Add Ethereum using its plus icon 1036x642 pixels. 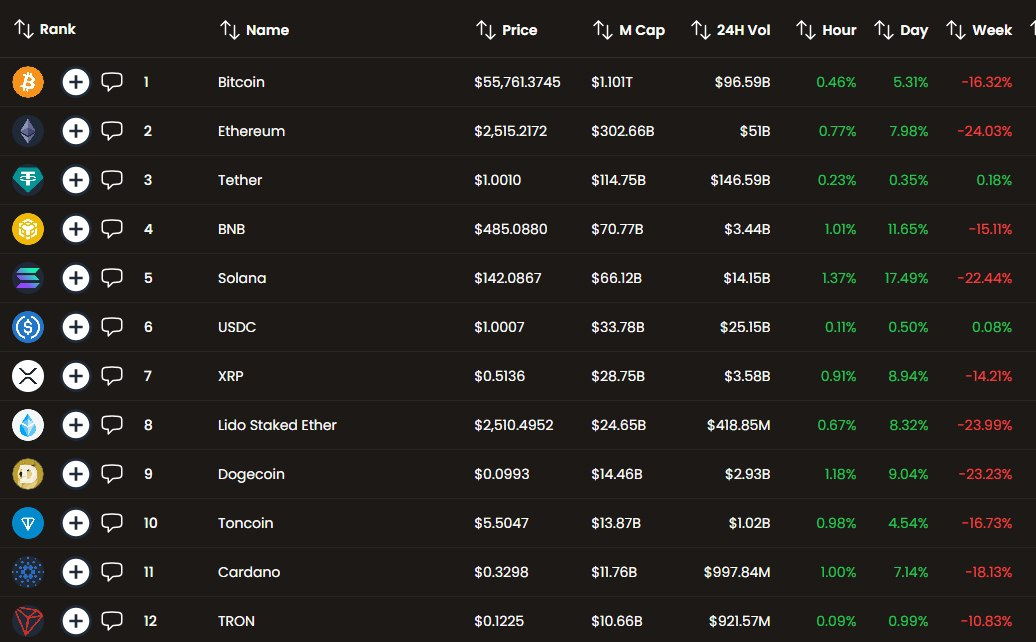coord(76,131)
